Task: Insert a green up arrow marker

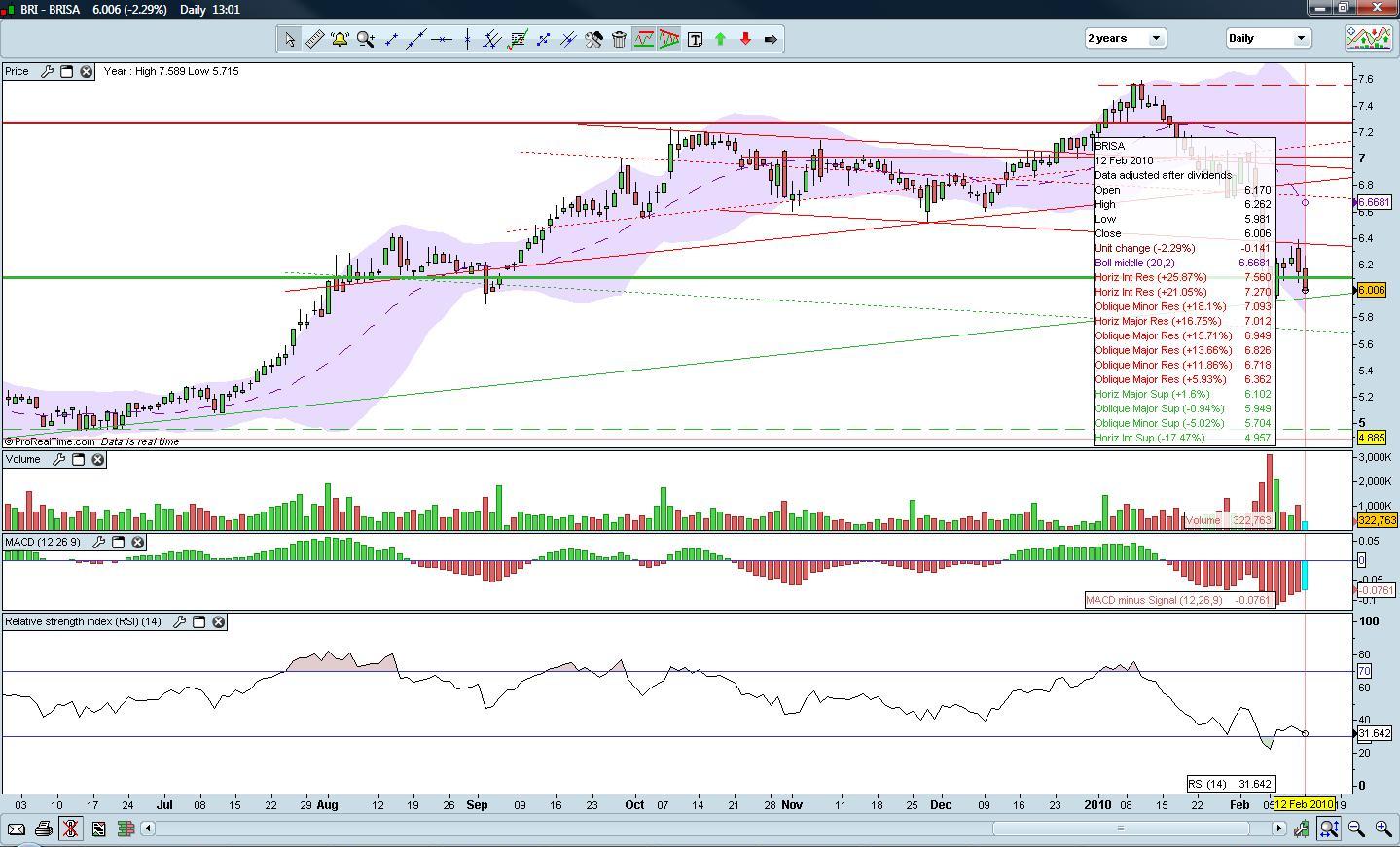Action: [x=720, y=39]
